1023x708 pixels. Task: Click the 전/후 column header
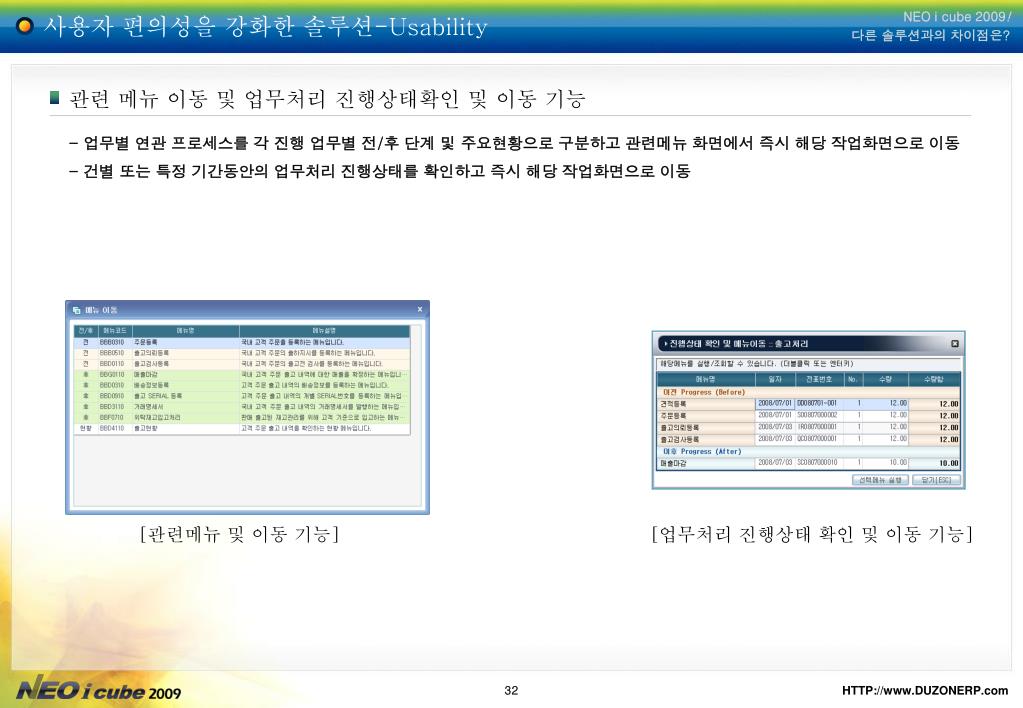(x=85, y=331)
